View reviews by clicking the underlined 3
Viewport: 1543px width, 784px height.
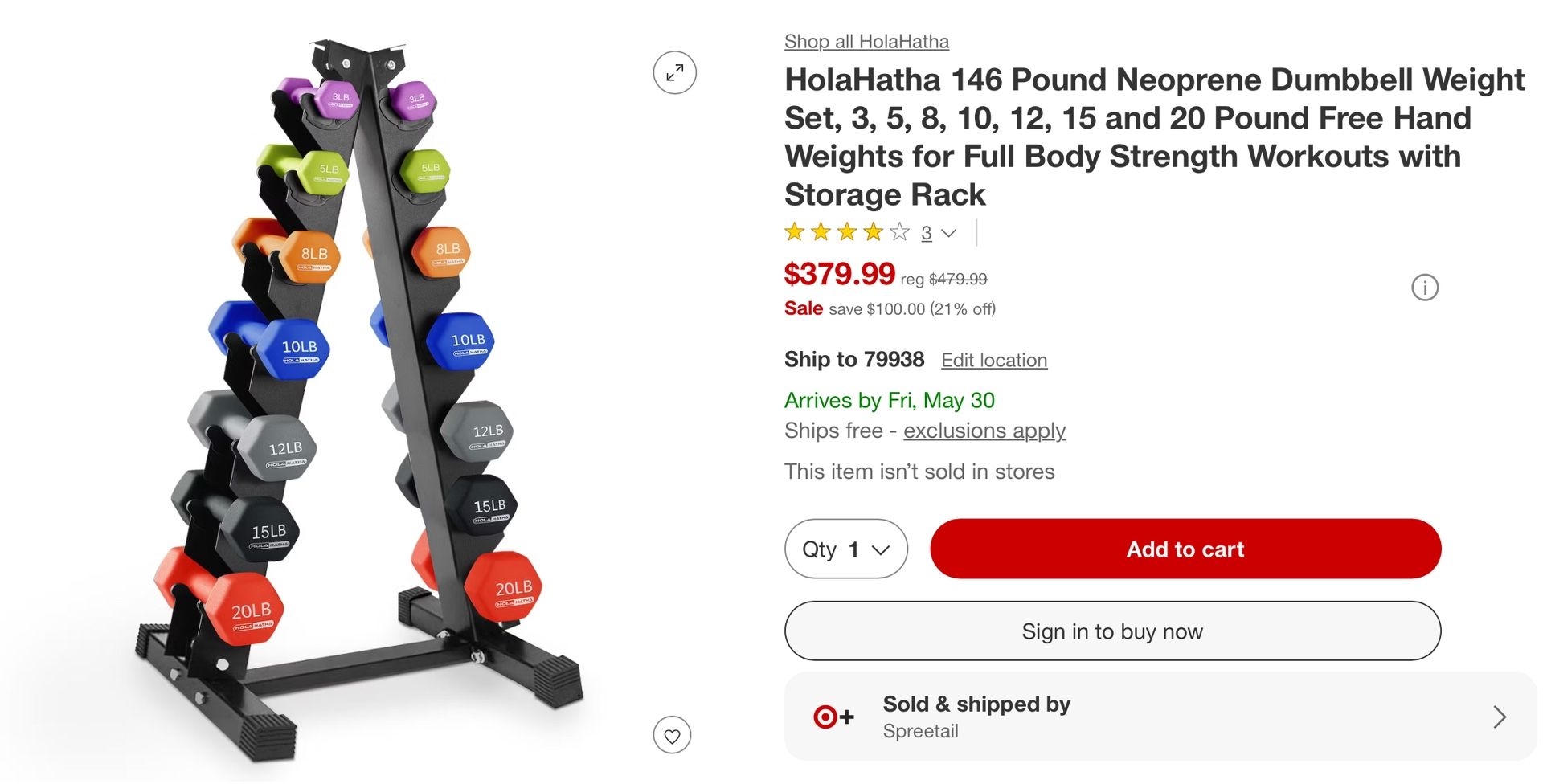coord(925,233)
